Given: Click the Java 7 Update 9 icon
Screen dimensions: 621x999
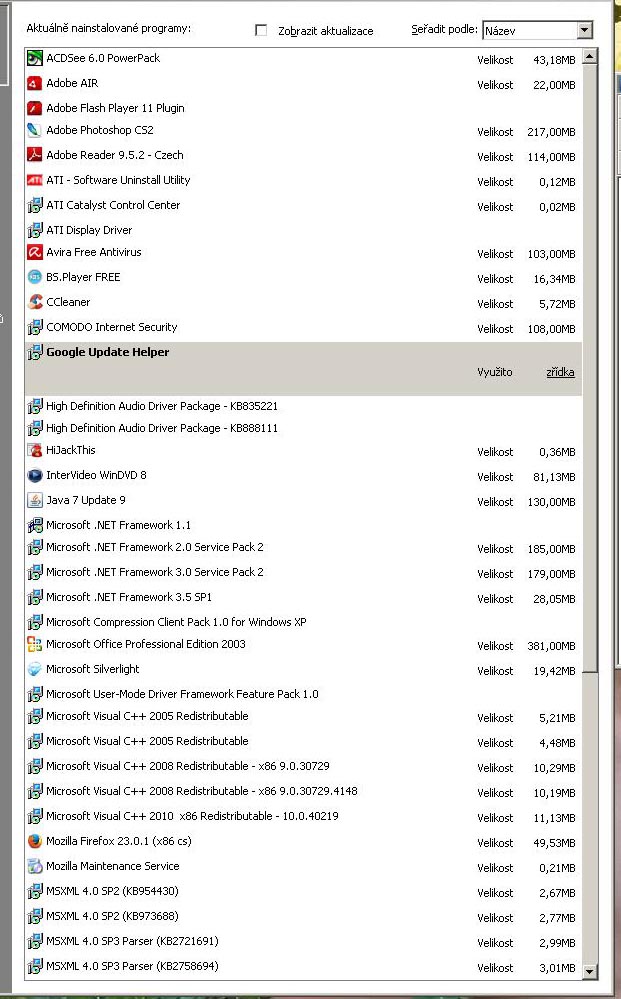Looking at the screenshot, I should (x=34, y=500).
